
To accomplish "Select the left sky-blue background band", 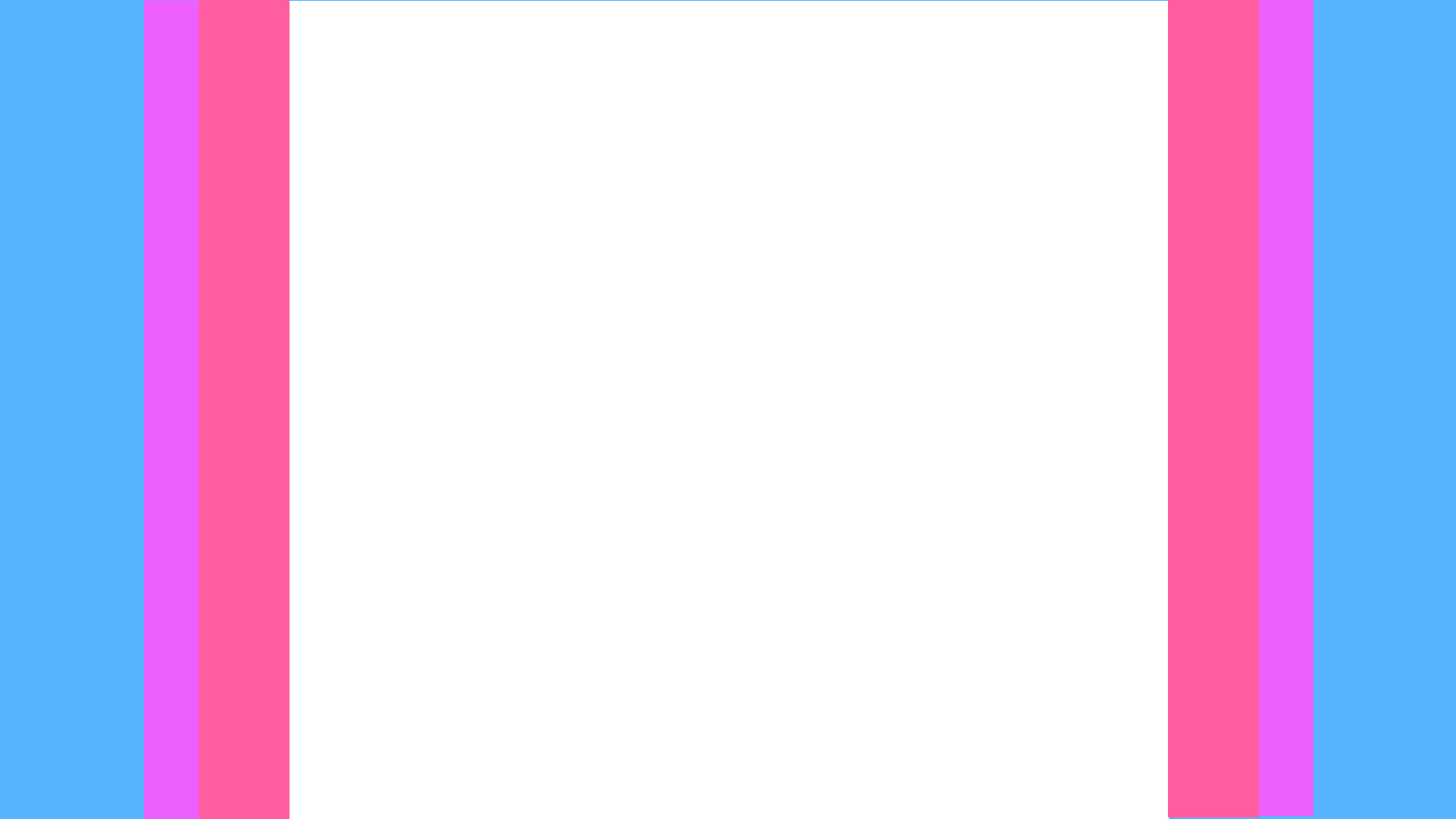I will tap(71, 409).
